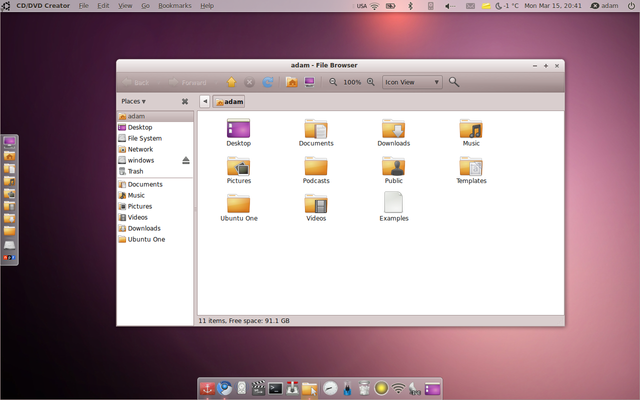Open the Edit menu

[103, 6]
